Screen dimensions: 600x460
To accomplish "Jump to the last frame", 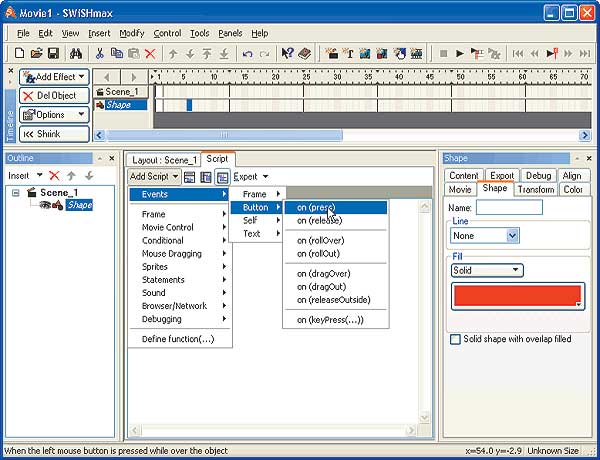I will click(x=585, y=54).
